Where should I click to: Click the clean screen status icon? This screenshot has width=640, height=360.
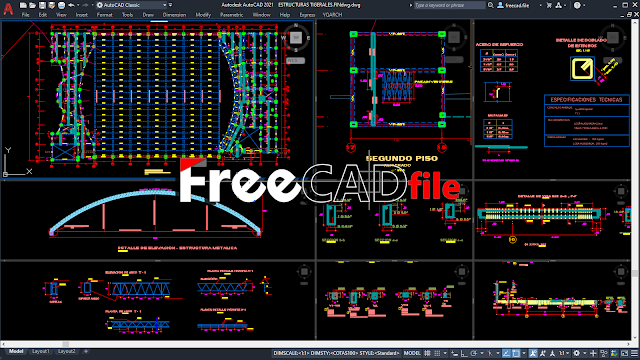(x=624, y=353)
